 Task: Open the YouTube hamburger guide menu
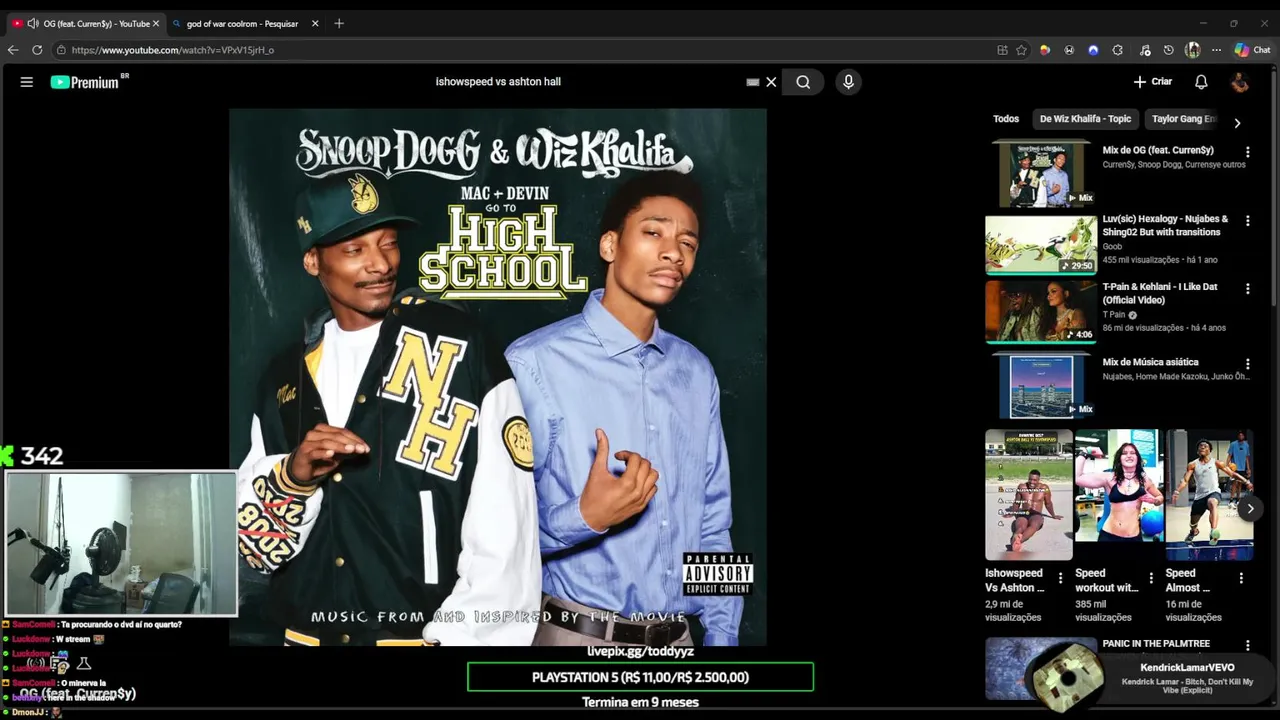27,82
